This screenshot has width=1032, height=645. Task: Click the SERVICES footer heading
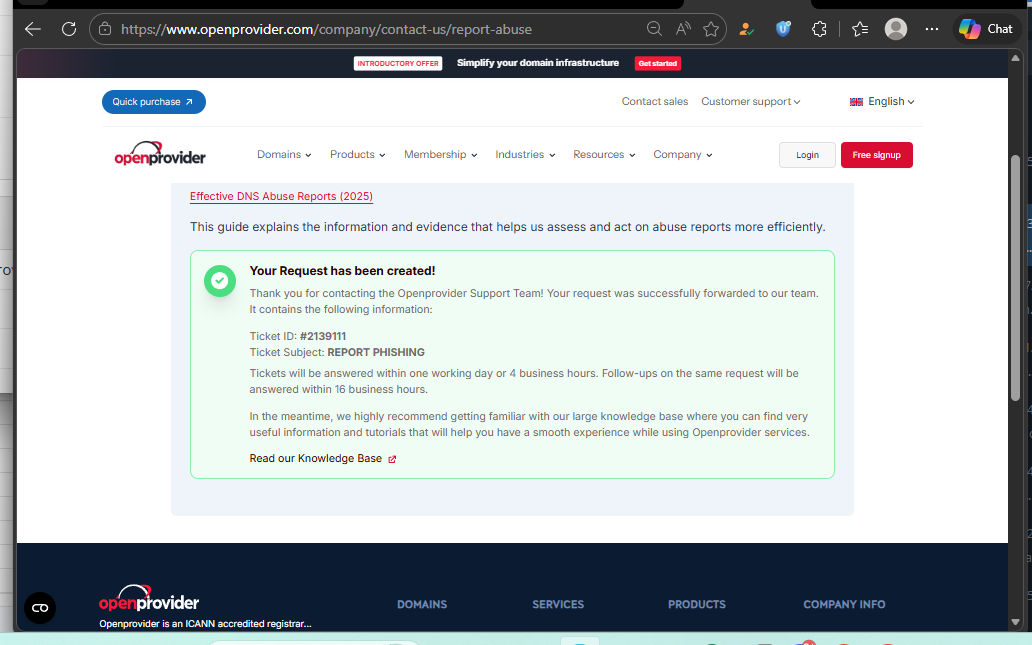point(558,604)
